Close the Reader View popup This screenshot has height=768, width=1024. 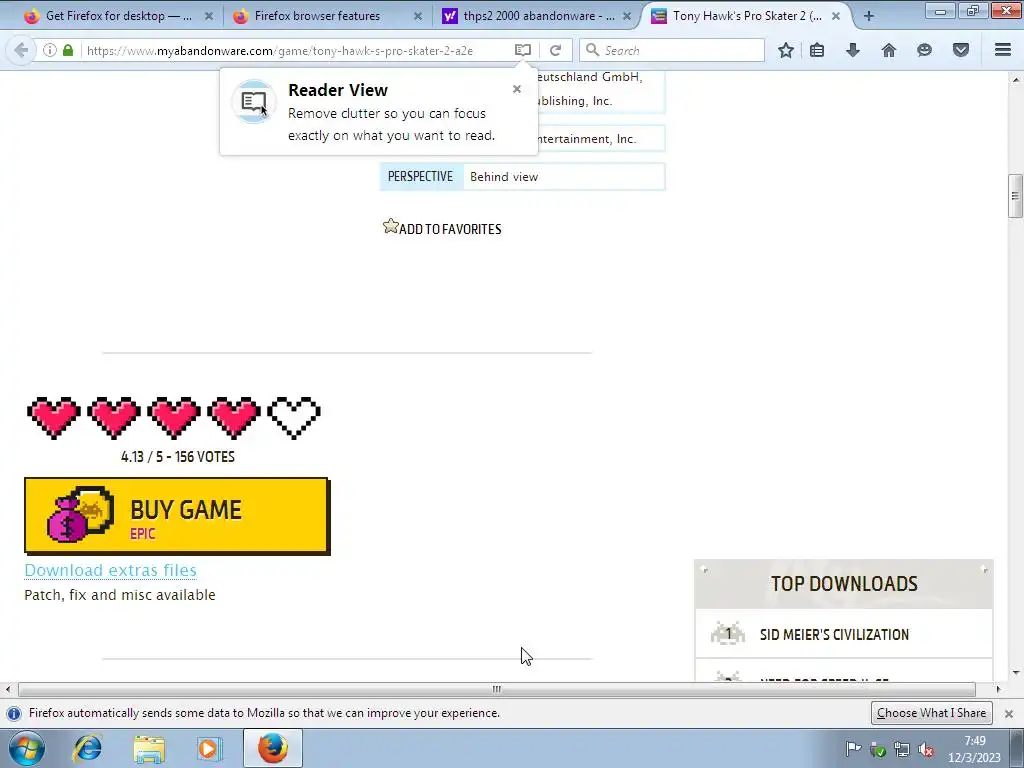[x=517, y=89]
